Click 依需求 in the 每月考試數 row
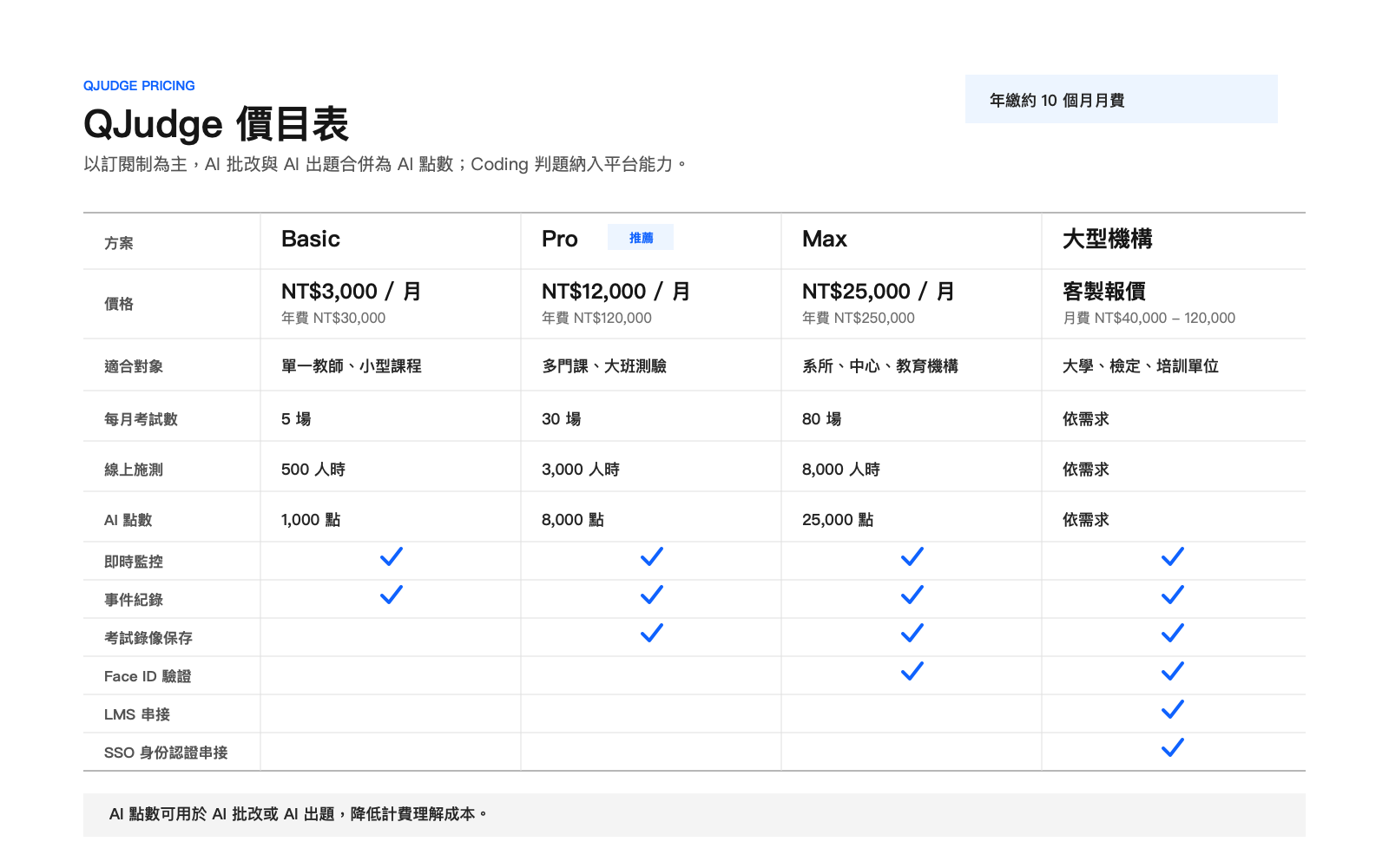Screen dimensions: 1389x868 1086,419
